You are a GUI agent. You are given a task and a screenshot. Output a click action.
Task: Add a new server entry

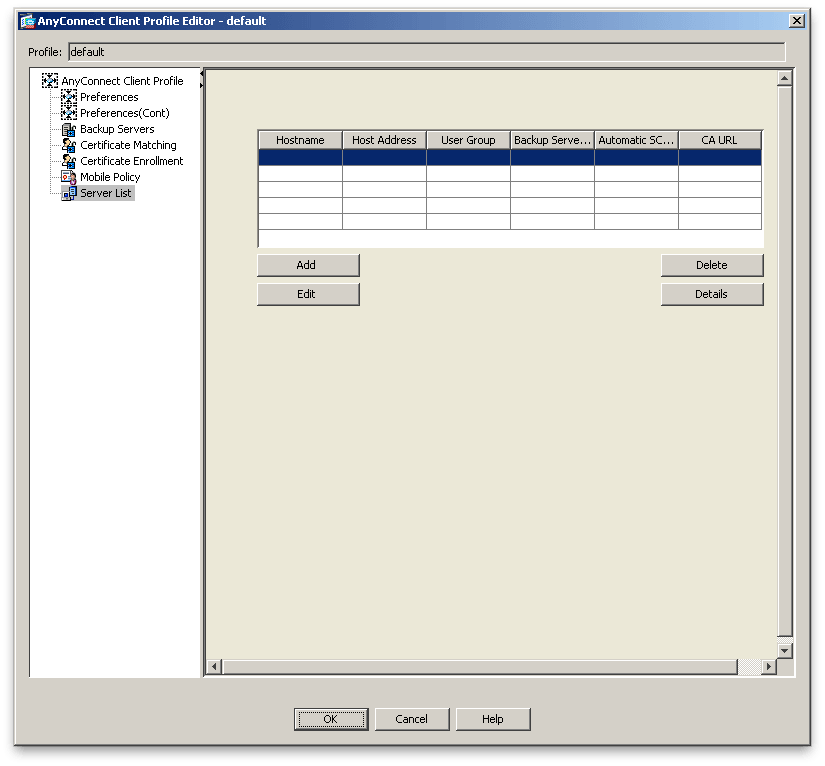coord(308,265)
